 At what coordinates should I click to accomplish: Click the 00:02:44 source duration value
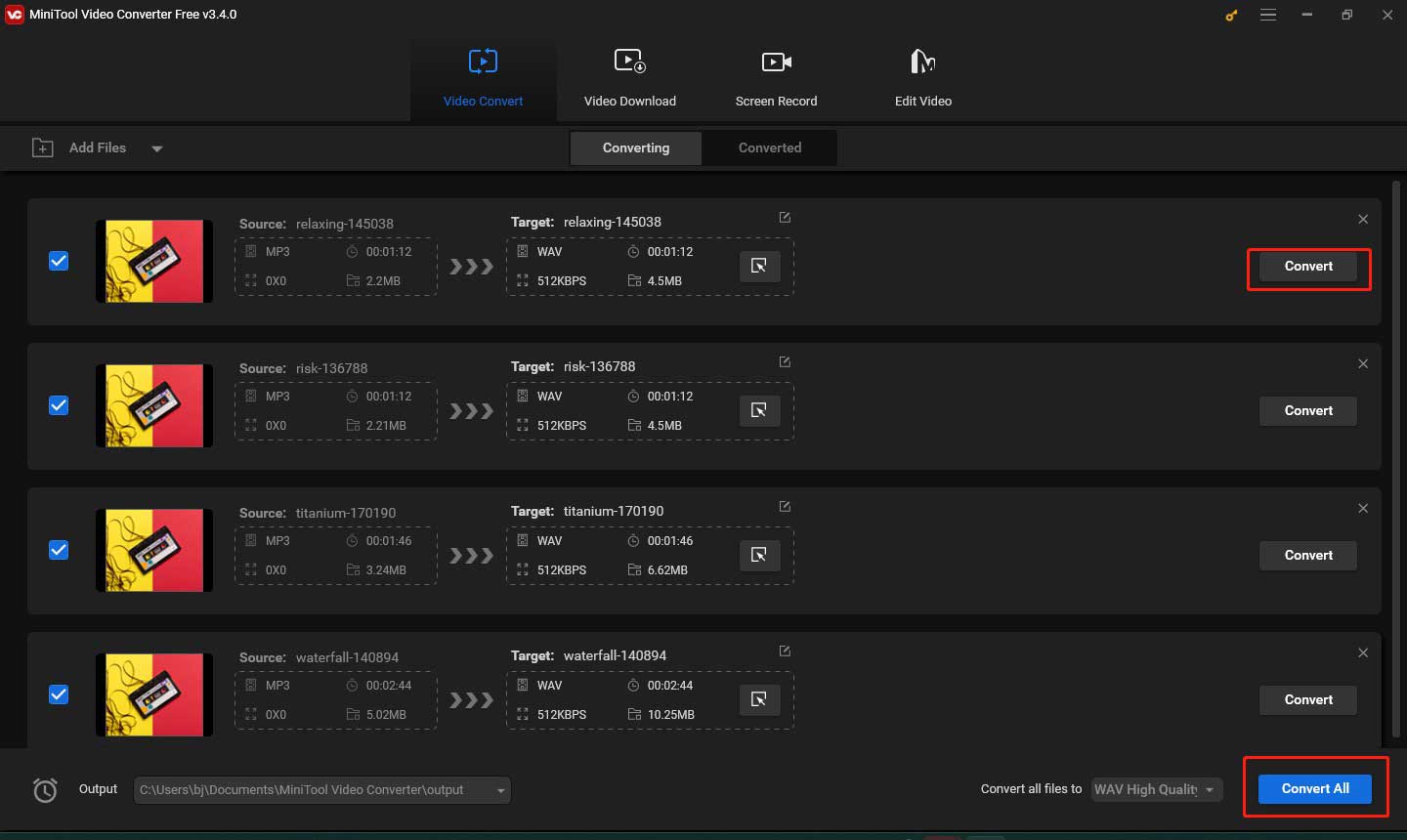coord(389,685)
